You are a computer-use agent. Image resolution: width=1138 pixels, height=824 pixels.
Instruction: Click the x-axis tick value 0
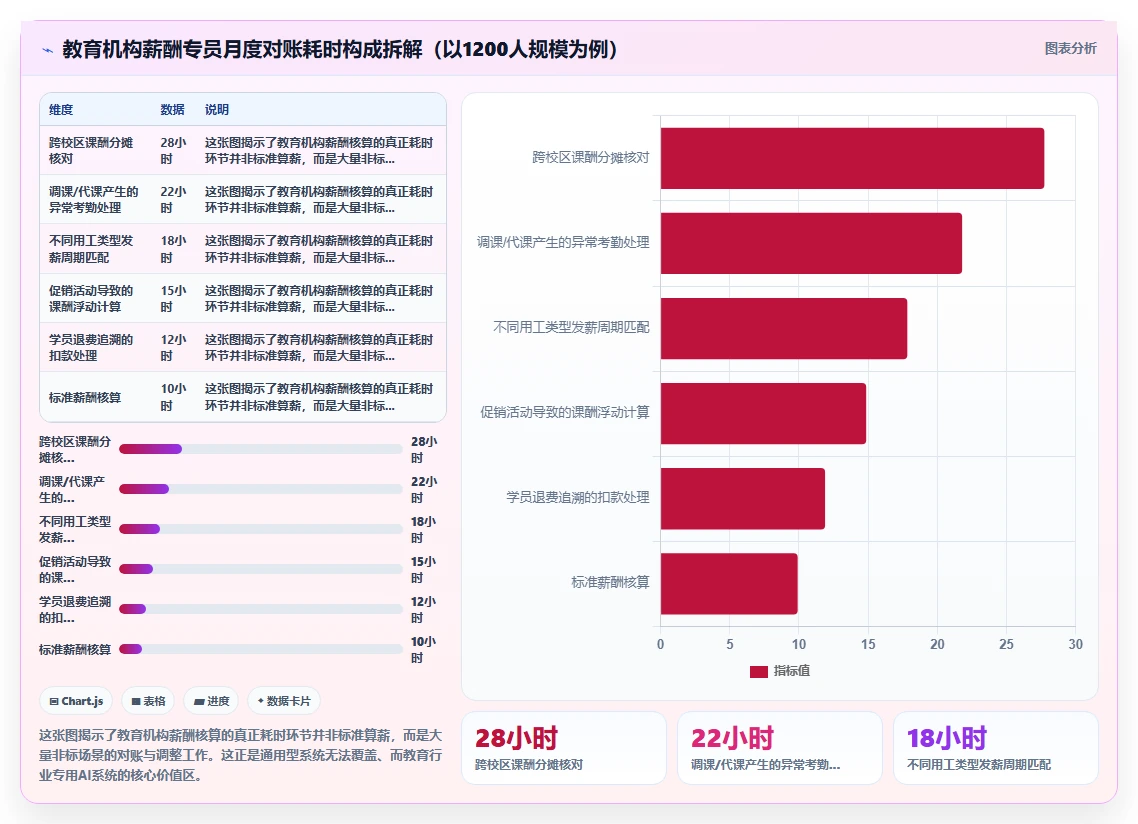(660, 644)
